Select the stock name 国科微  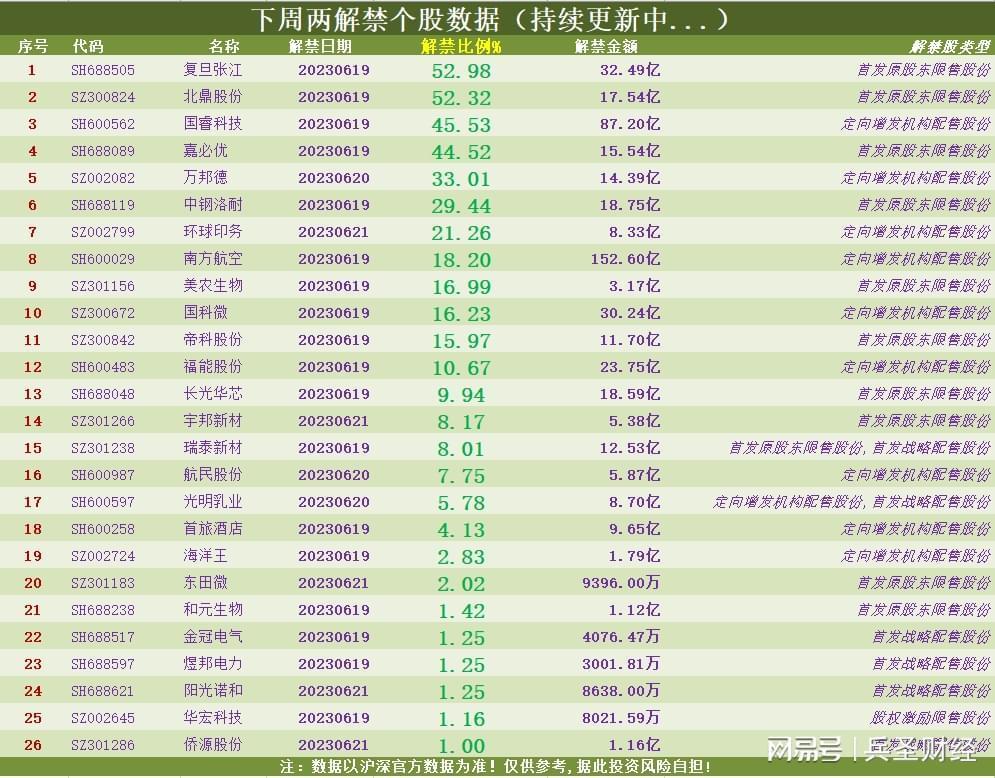pos(206,313)
